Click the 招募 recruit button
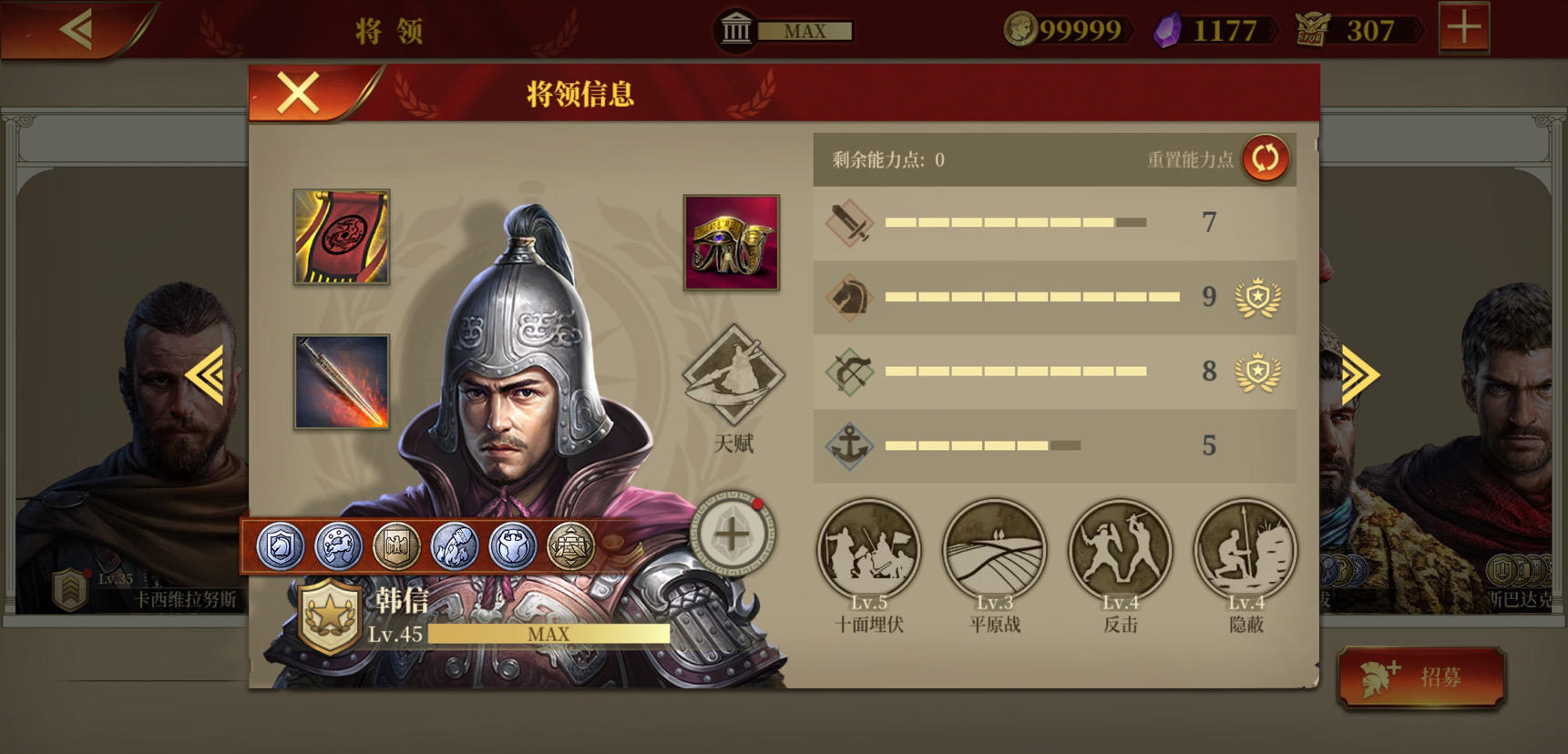 point(1420,677)
